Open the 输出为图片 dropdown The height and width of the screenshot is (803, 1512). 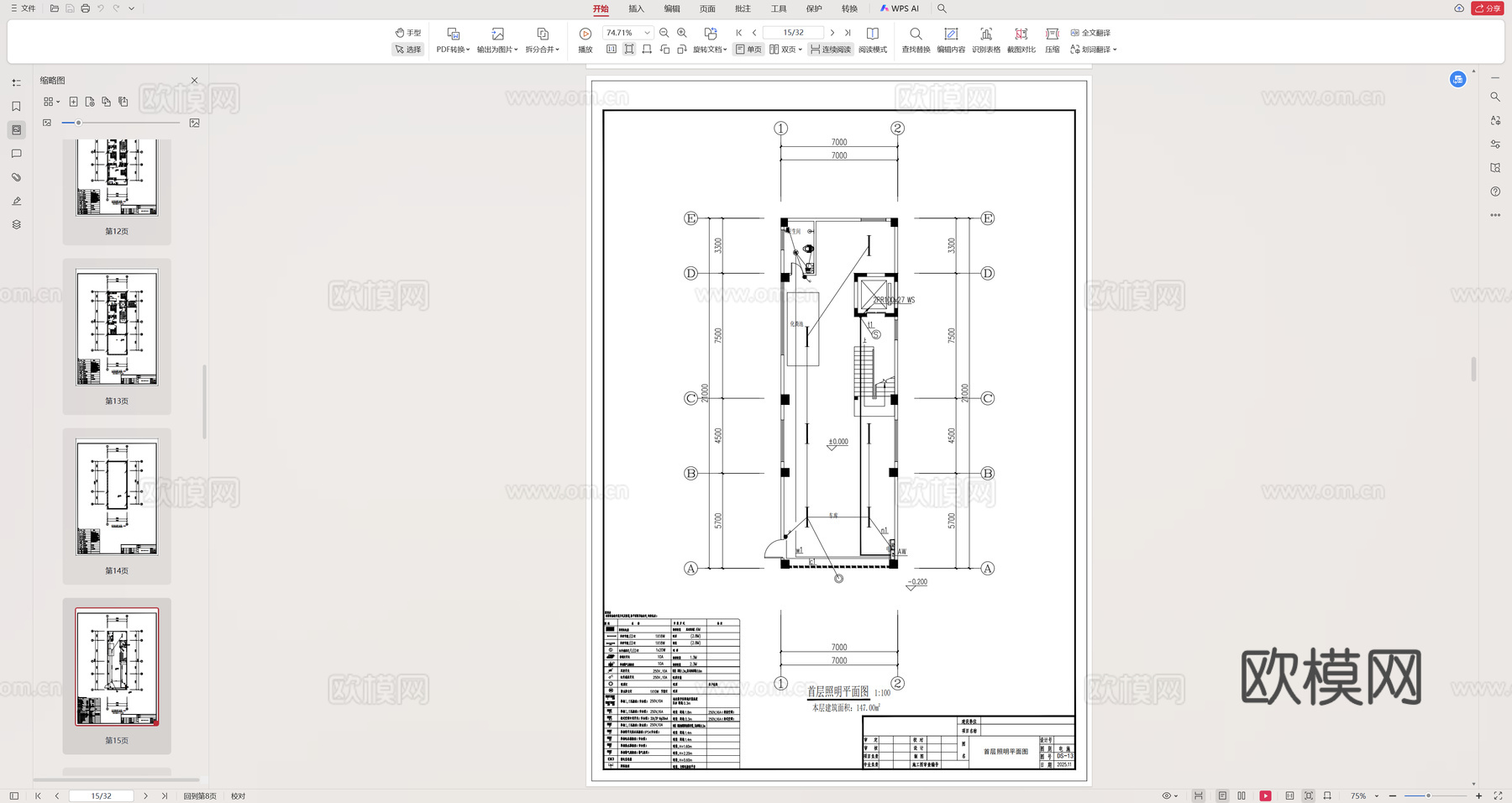tap(497, 39)
